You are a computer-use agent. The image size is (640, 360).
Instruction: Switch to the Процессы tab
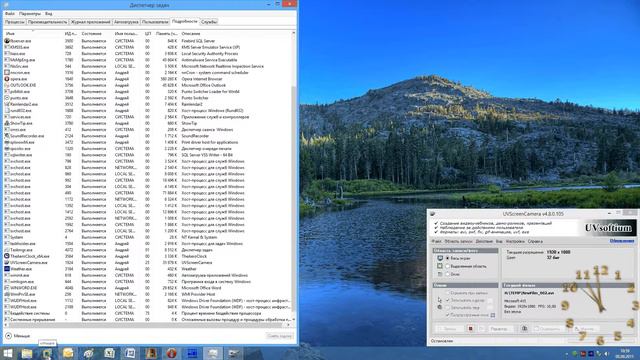click(x=15, y=22)
